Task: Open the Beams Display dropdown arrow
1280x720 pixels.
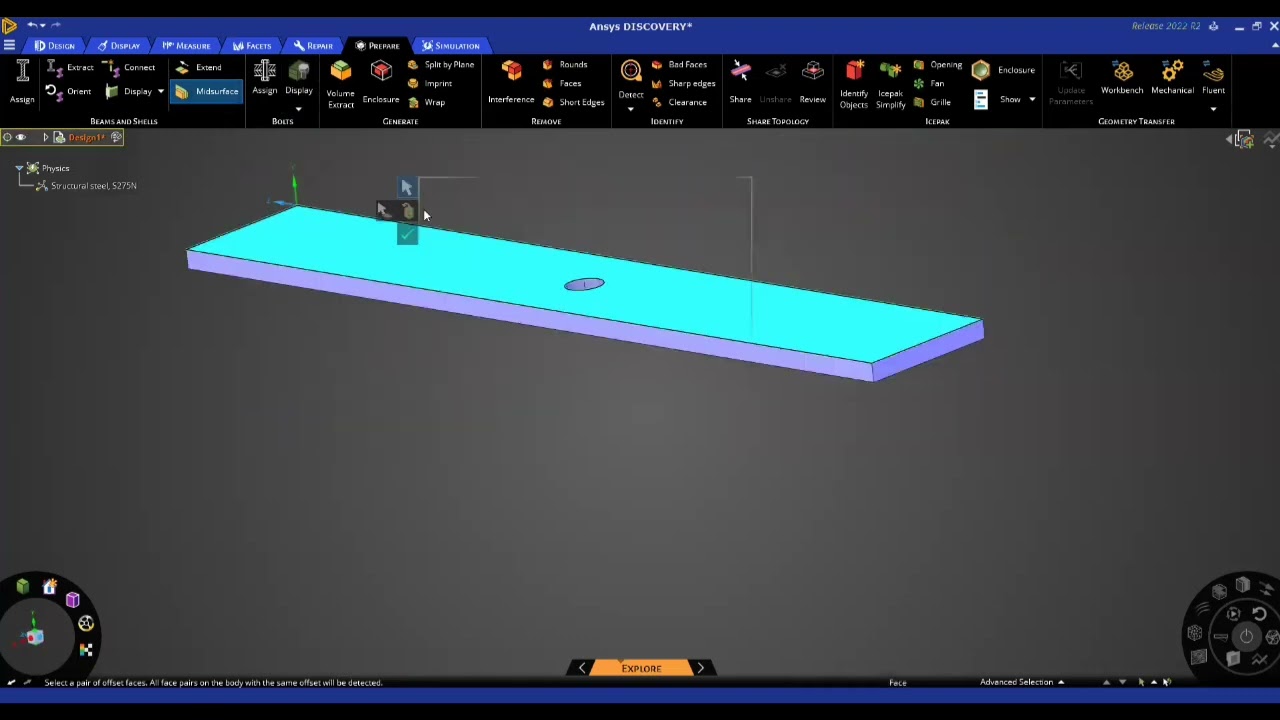Action: click(160, 92)
